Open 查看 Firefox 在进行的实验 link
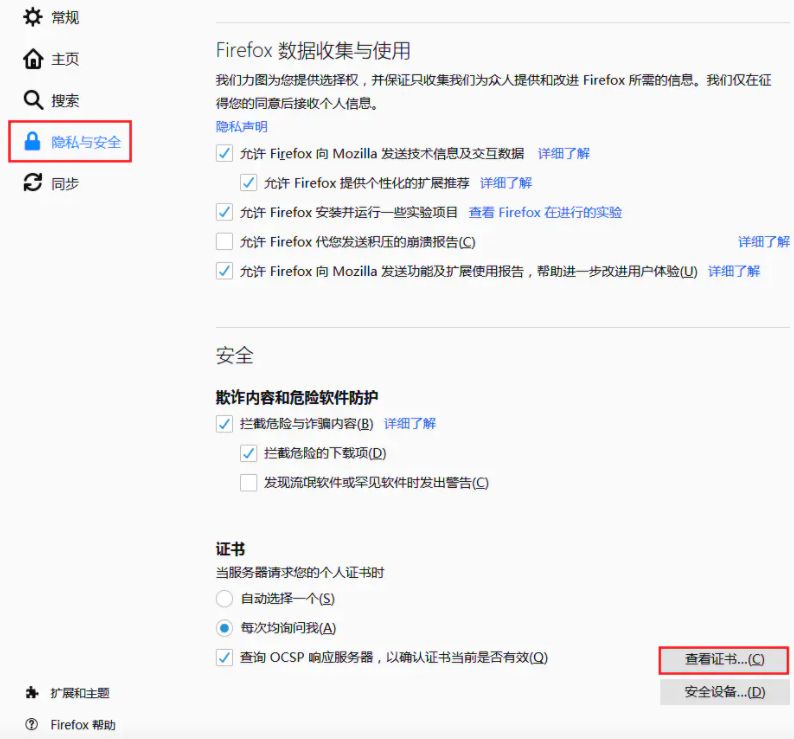The width and height of the screenshot is (794, 739). (545, 212)
